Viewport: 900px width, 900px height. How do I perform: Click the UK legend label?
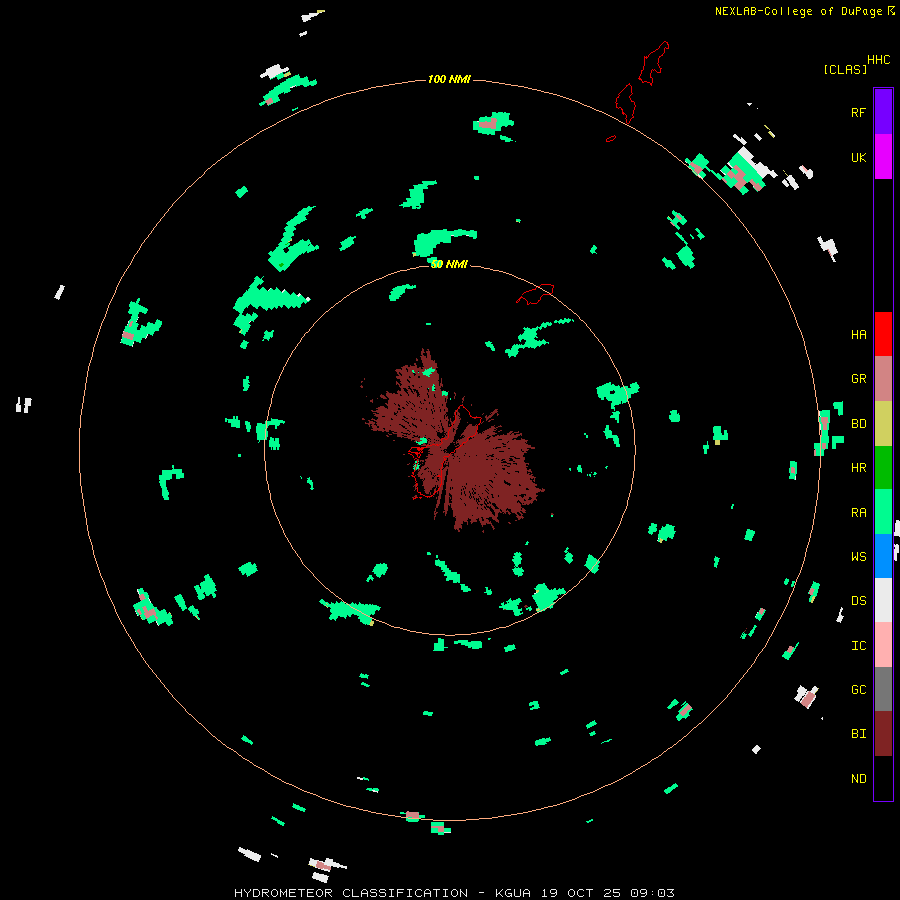point(858,157)
